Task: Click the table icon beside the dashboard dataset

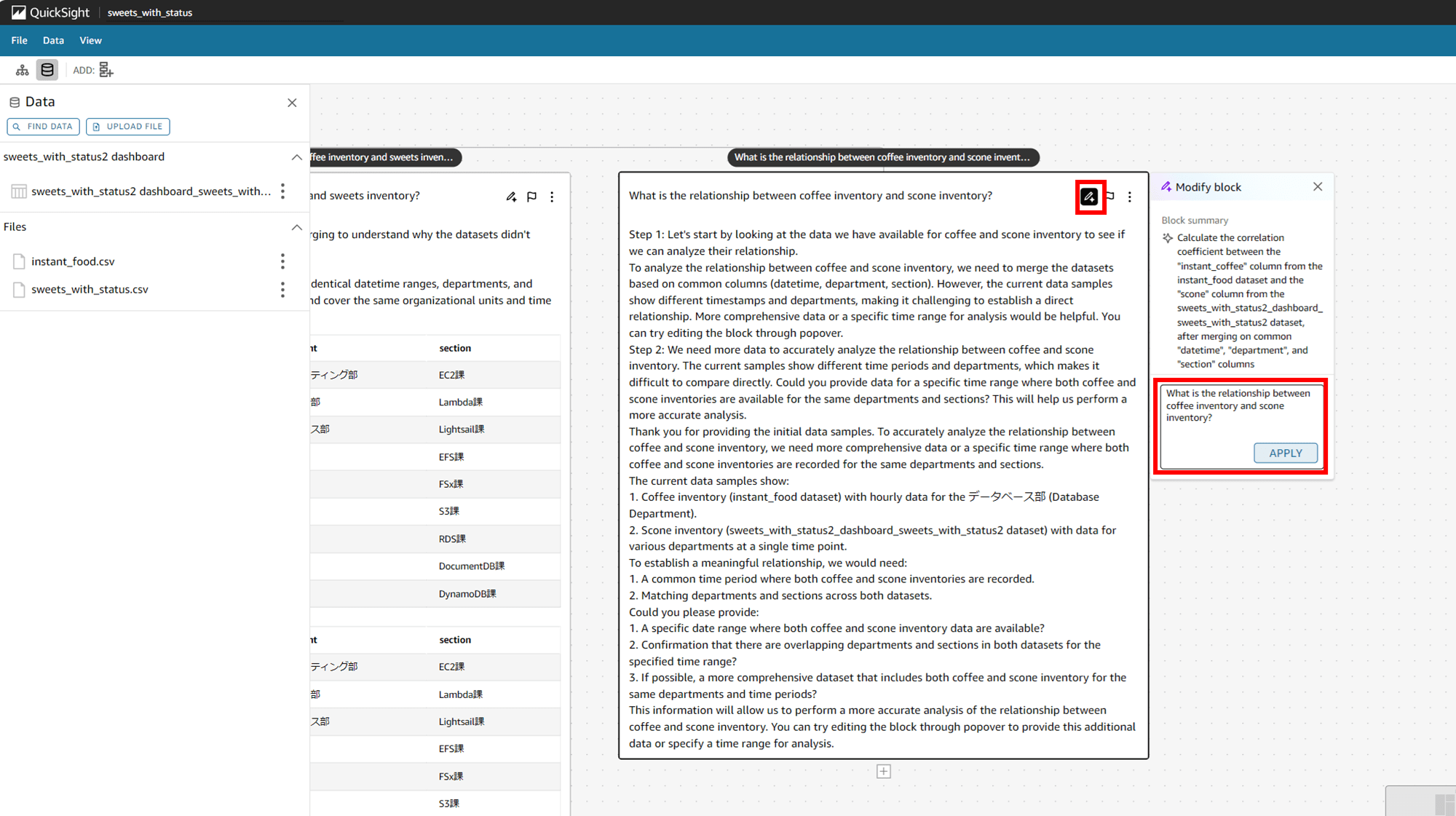Action: tap(19, 191)
